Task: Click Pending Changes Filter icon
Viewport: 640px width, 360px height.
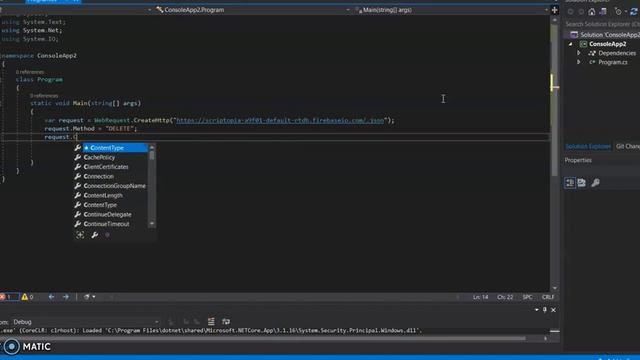Action: (619, 12)
